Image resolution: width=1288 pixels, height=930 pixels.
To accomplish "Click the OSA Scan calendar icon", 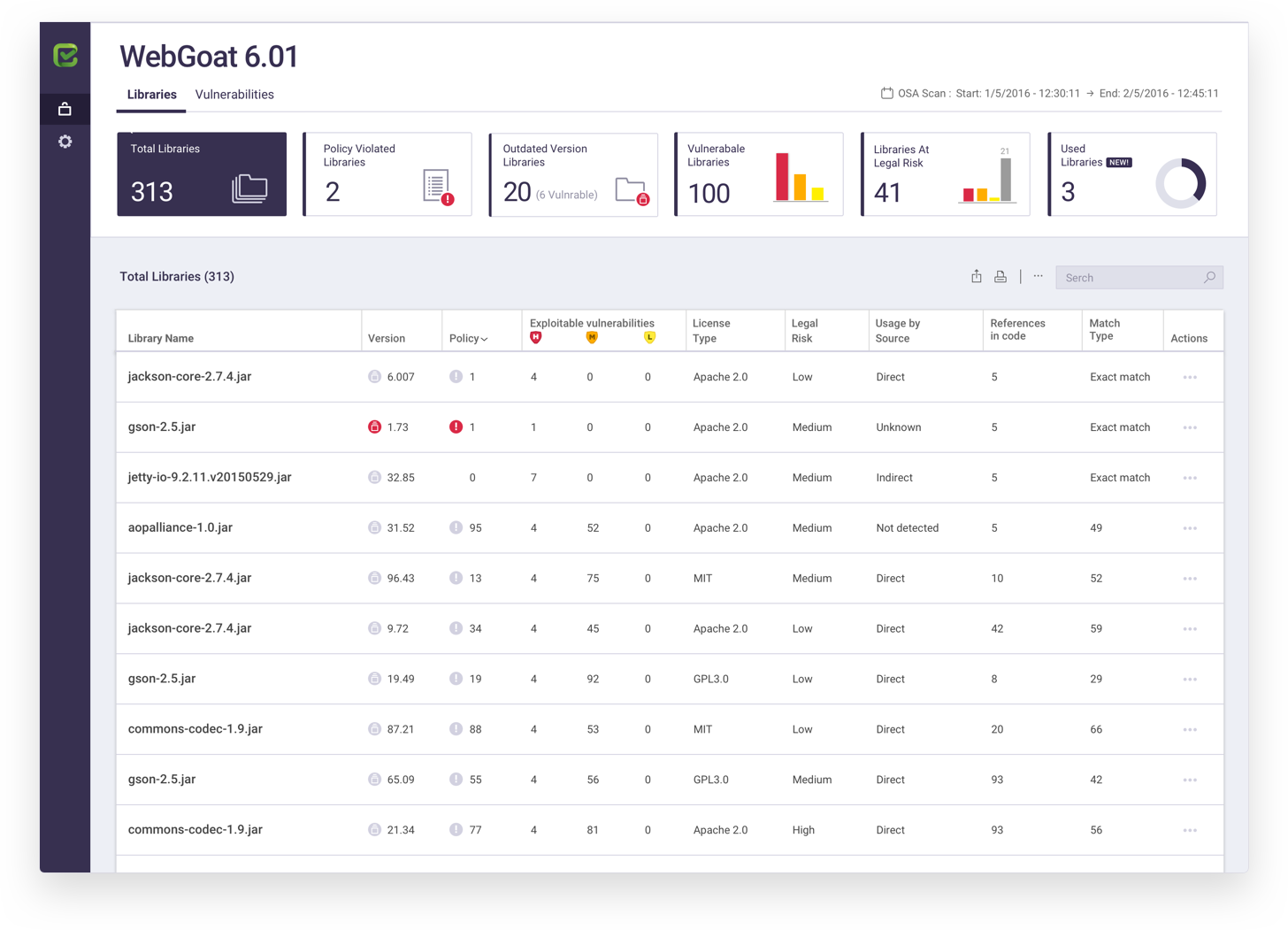I will [x=886, y=93].
